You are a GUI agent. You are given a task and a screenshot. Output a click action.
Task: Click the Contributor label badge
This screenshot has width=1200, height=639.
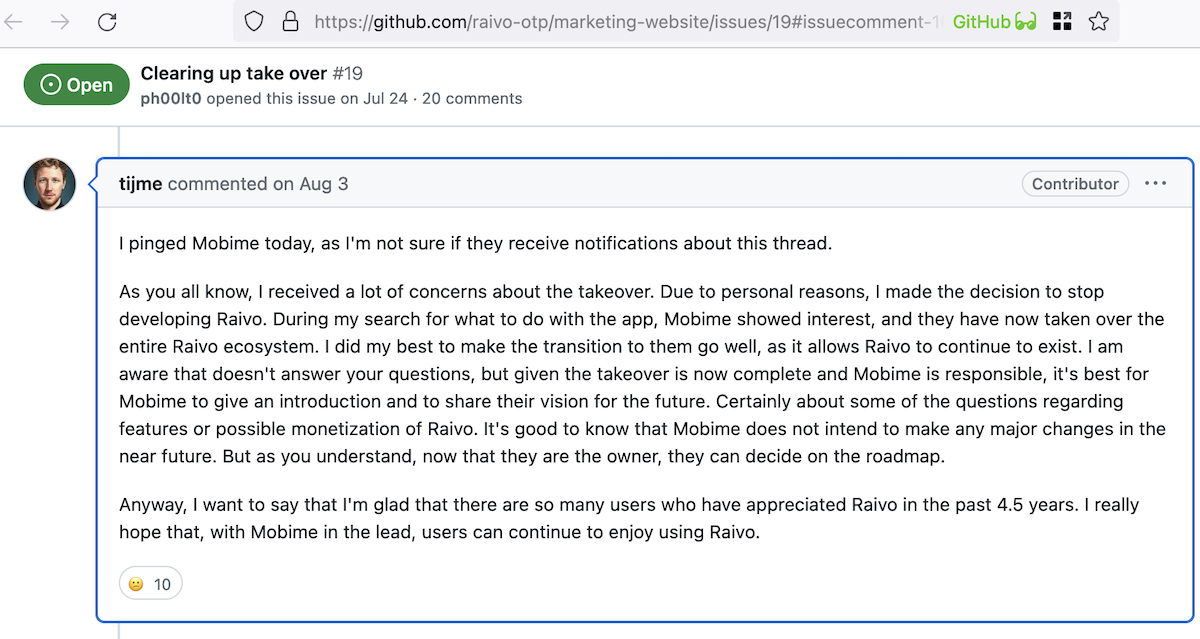coord(1075,183)
